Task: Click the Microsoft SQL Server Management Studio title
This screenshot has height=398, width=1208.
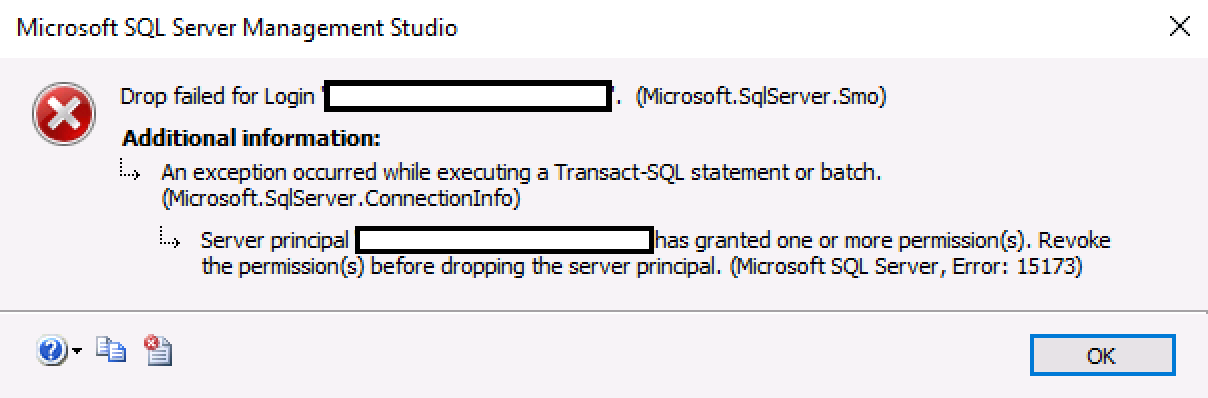Action: click(238, 28)
